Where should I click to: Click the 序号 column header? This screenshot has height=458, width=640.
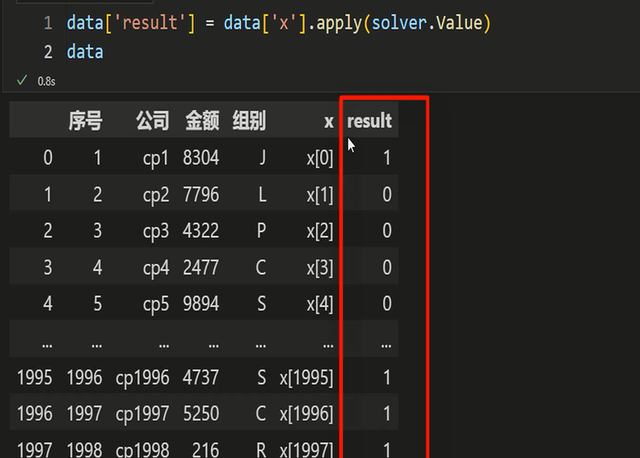click(x=85, y=121)
